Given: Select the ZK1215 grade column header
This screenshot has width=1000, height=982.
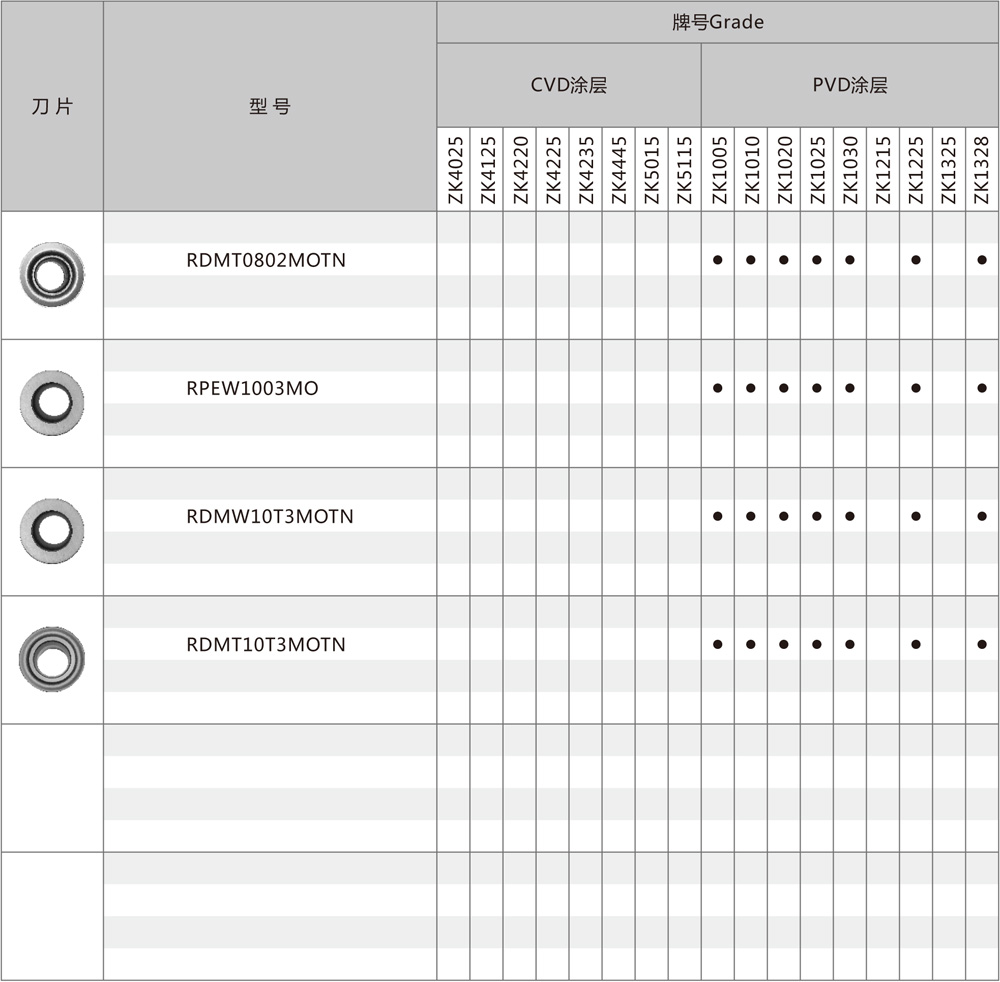Looking at the screenshot, I should point(883,170).
